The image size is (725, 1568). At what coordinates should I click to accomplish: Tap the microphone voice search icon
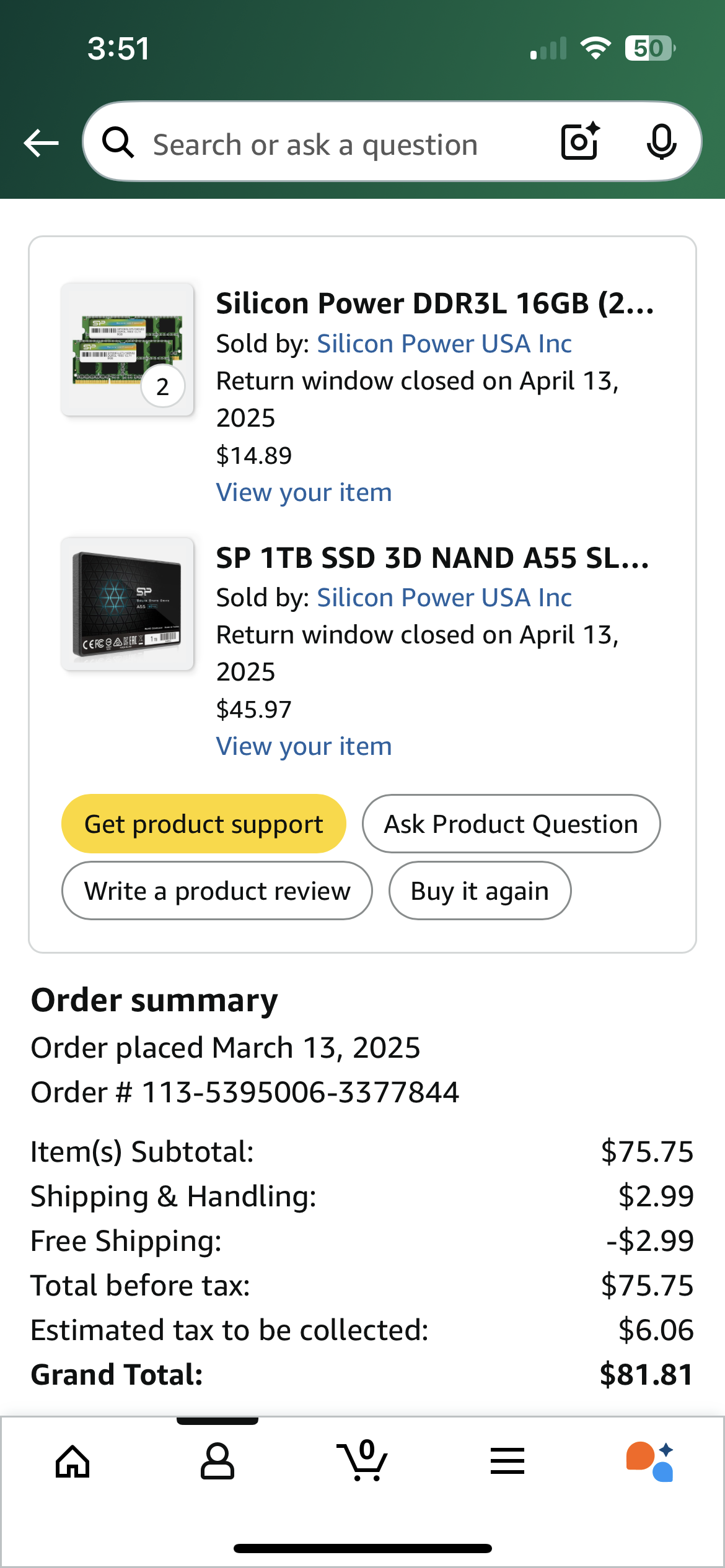(x=661, y=142)
